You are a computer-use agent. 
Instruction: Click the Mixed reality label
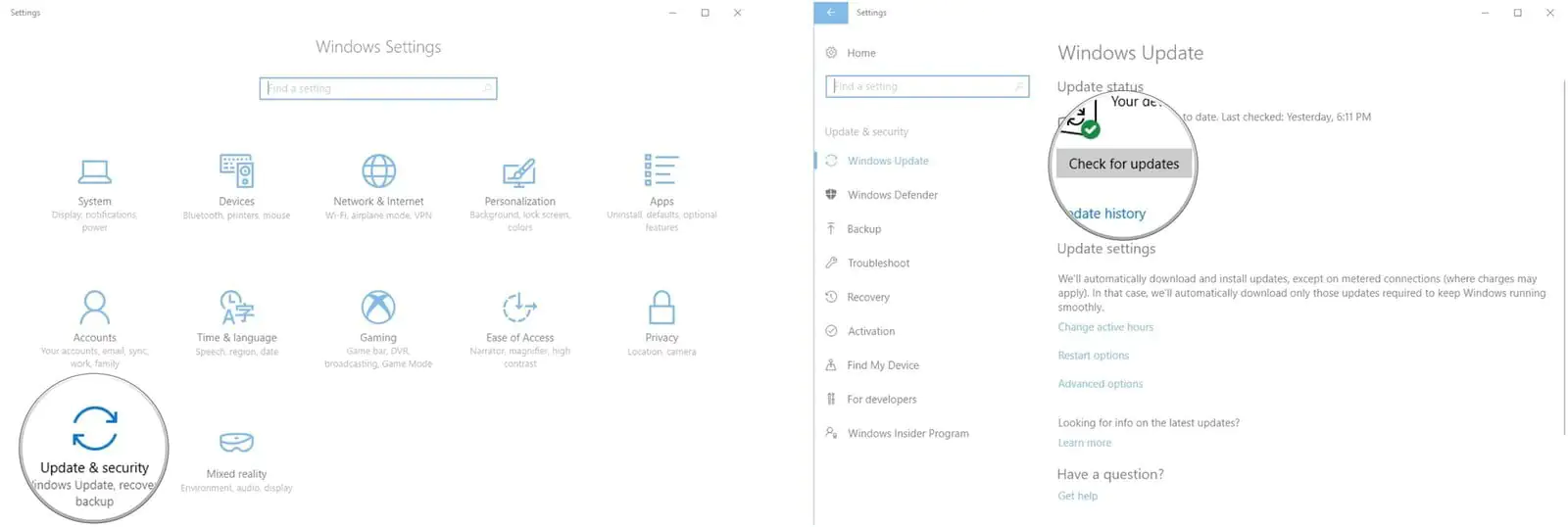[x=236, y=473]
